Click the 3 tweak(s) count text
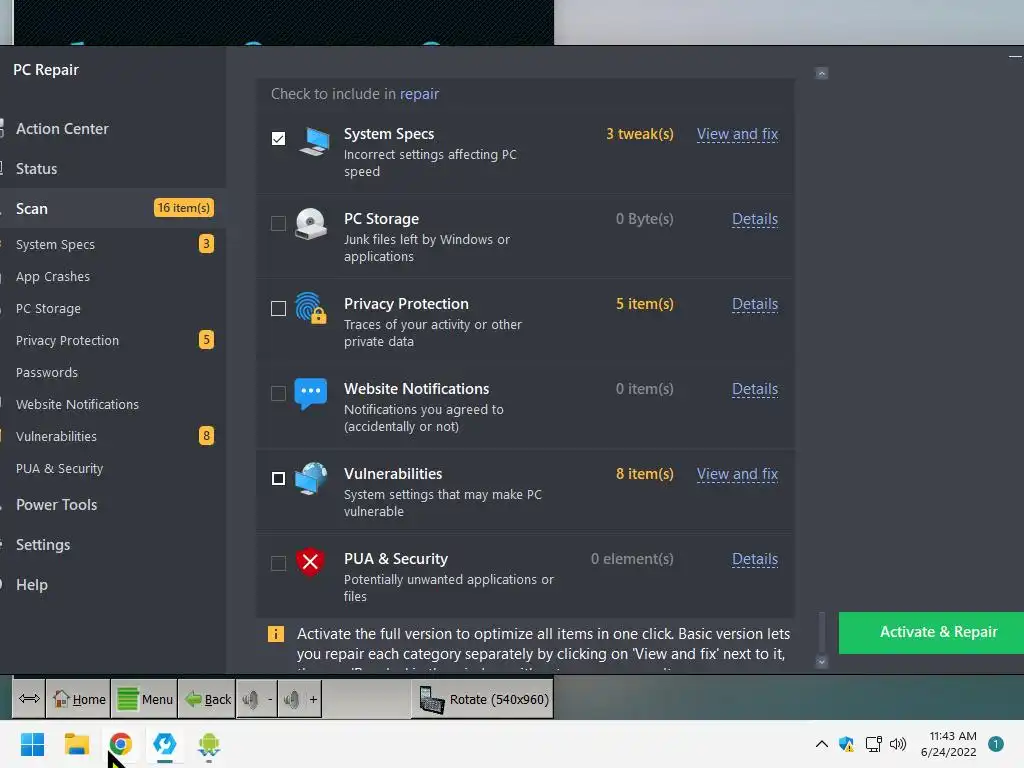 coord(639,134)
